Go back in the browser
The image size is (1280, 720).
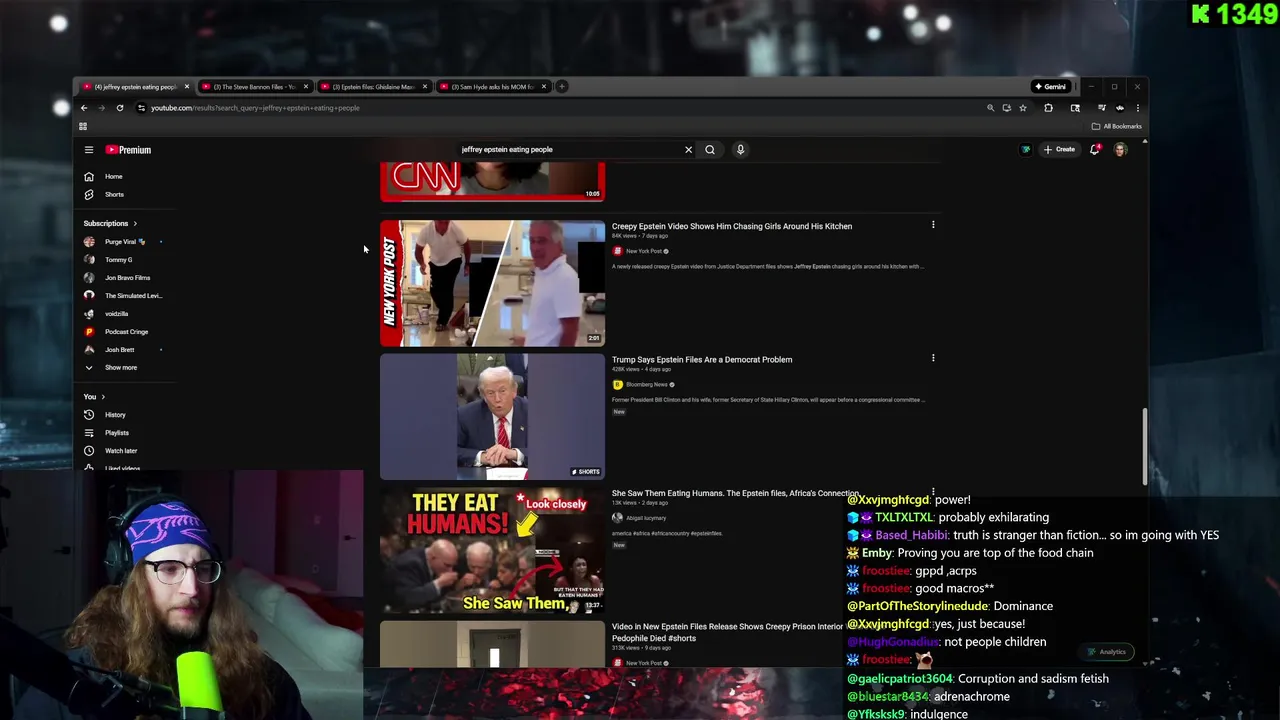(84, 108)
